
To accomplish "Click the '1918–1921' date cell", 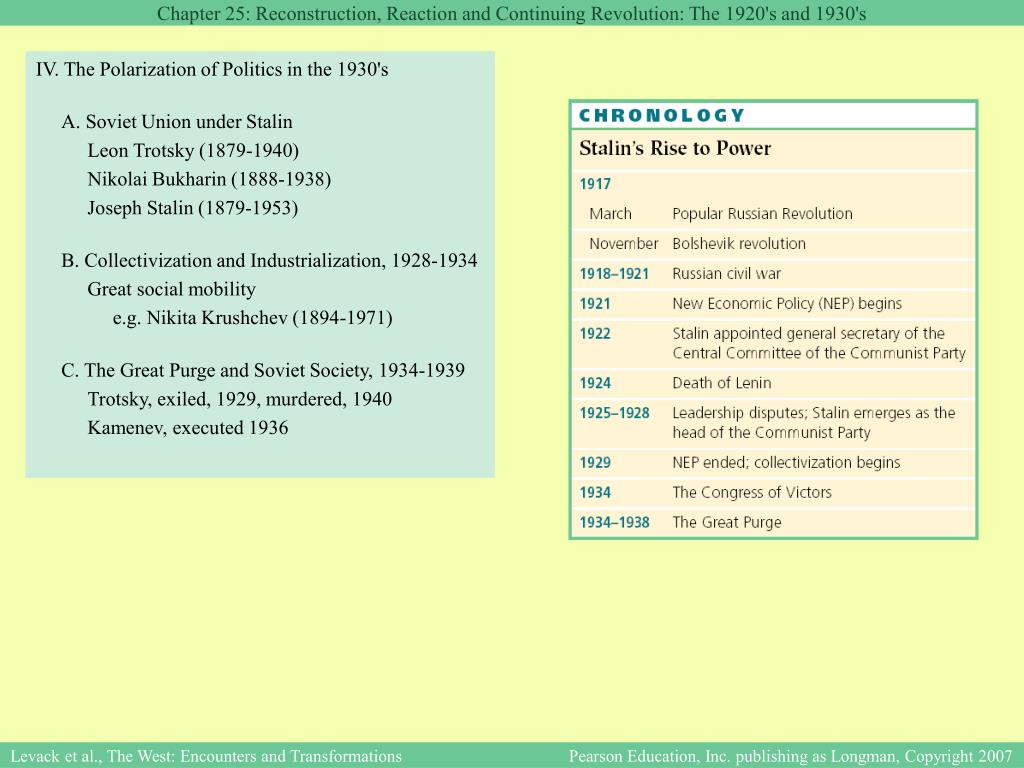I will (x=614, y=274).
